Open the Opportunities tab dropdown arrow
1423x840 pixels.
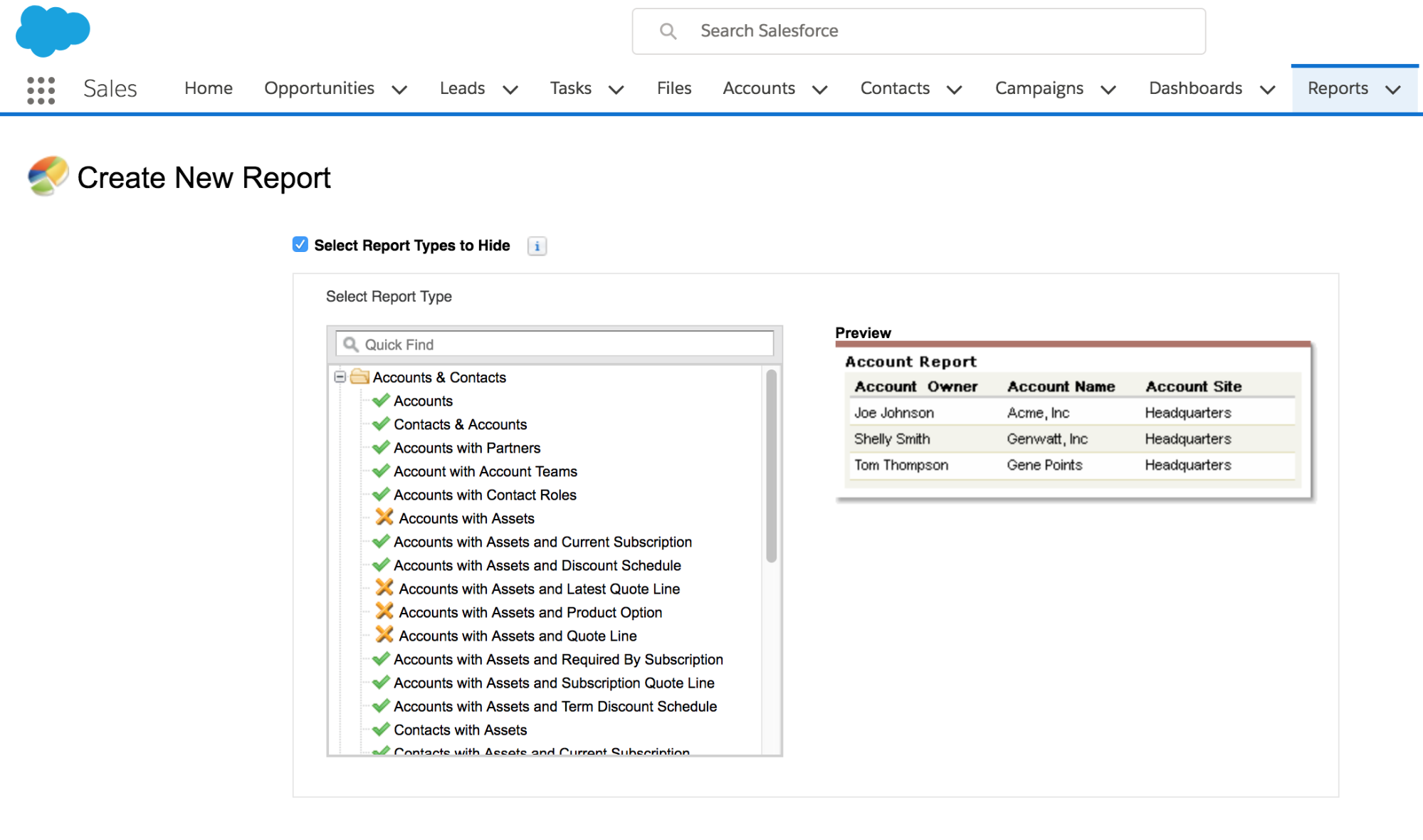tap(400, 90)
